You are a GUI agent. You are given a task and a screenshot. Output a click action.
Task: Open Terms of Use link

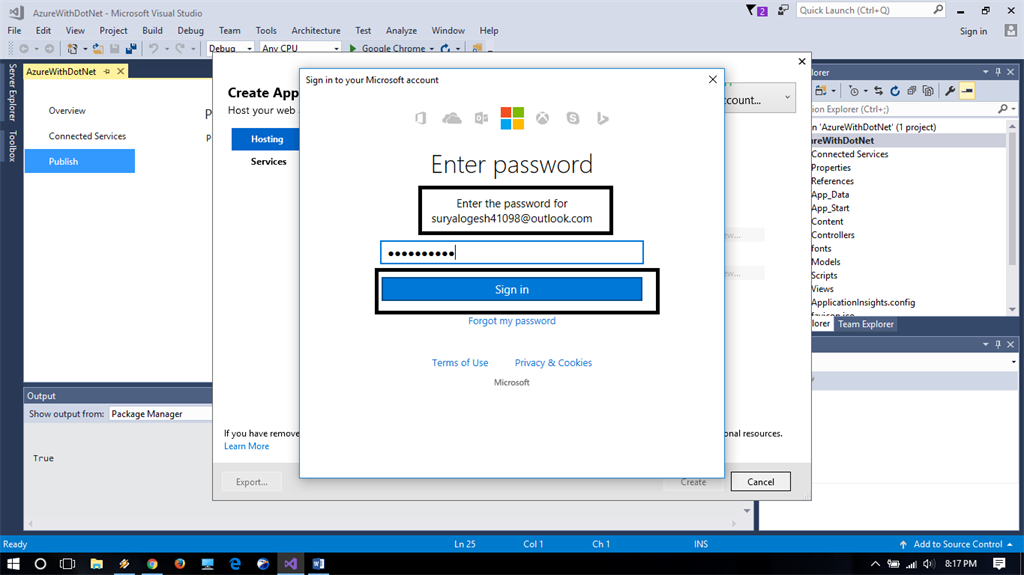coord(460,363)
